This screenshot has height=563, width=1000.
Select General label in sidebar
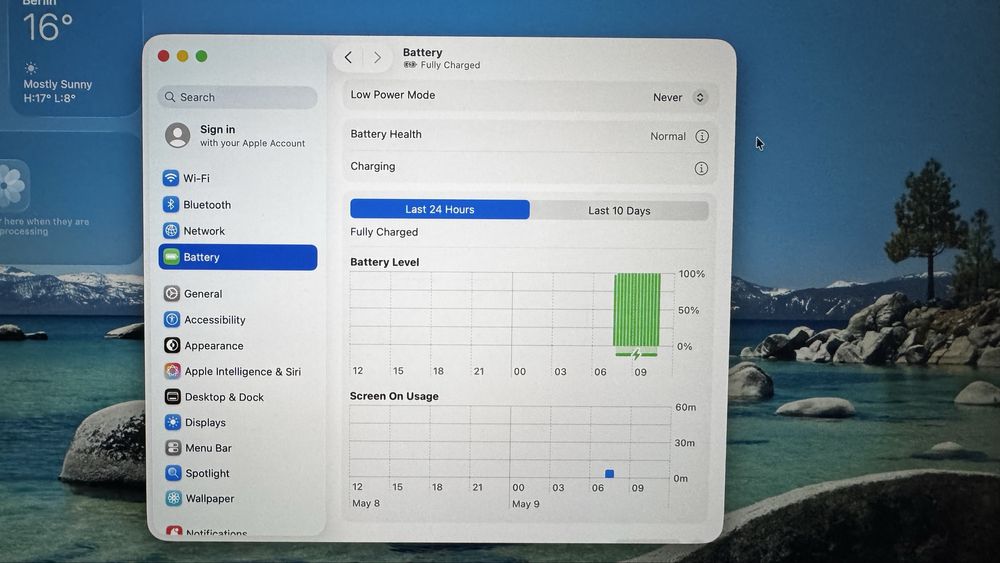point(203,294)
